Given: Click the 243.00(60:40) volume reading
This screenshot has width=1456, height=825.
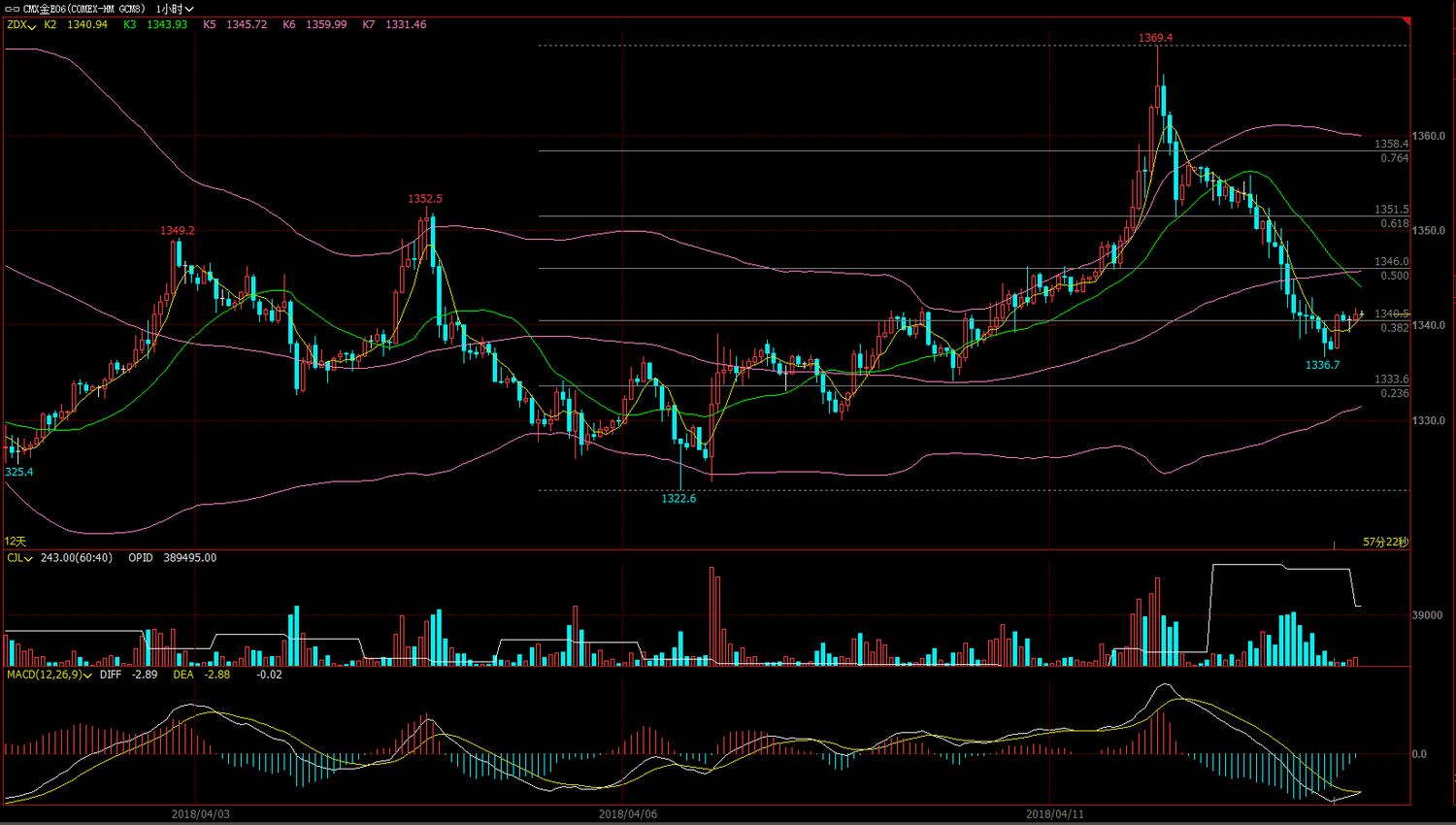Looking at the screenshot, I should point(77,558).
